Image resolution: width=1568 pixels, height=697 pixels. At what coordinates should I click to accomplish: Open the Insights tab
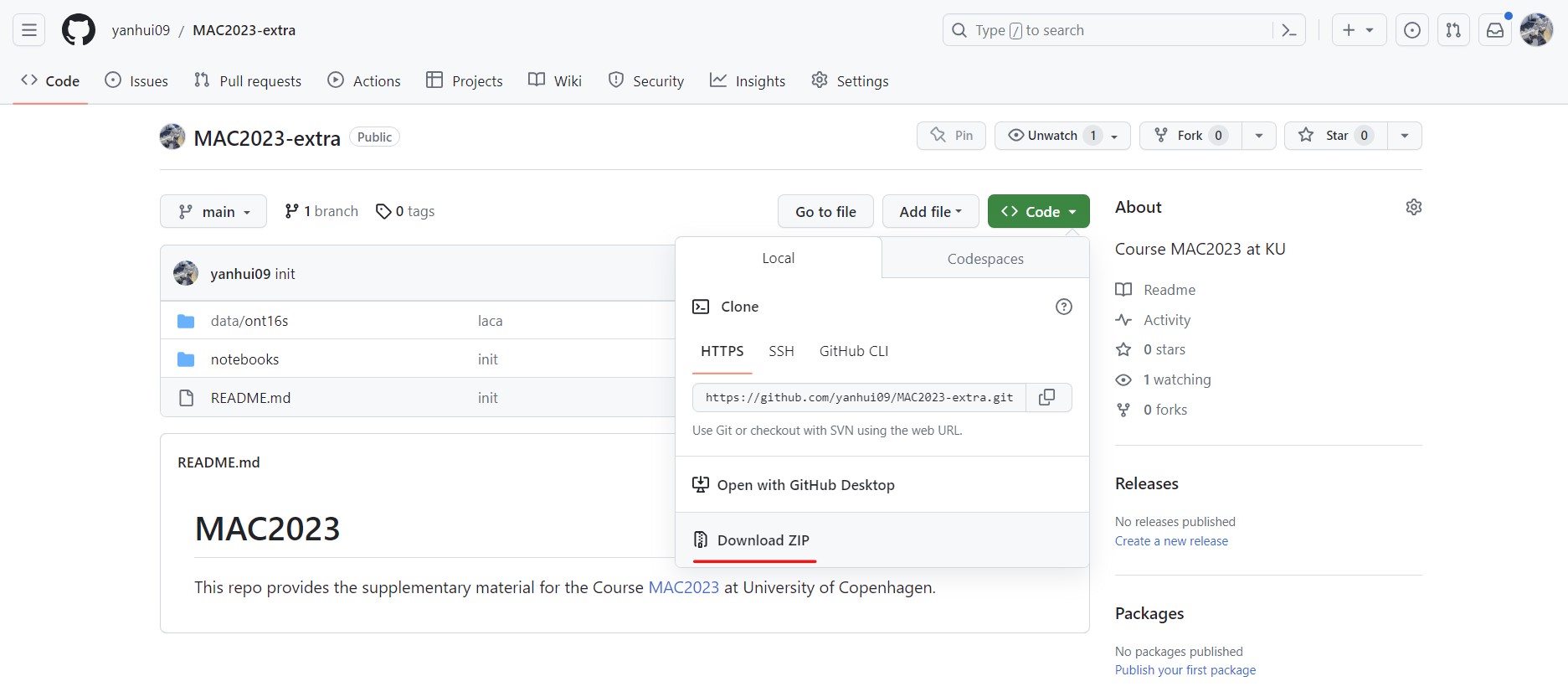tap(748, 80)
